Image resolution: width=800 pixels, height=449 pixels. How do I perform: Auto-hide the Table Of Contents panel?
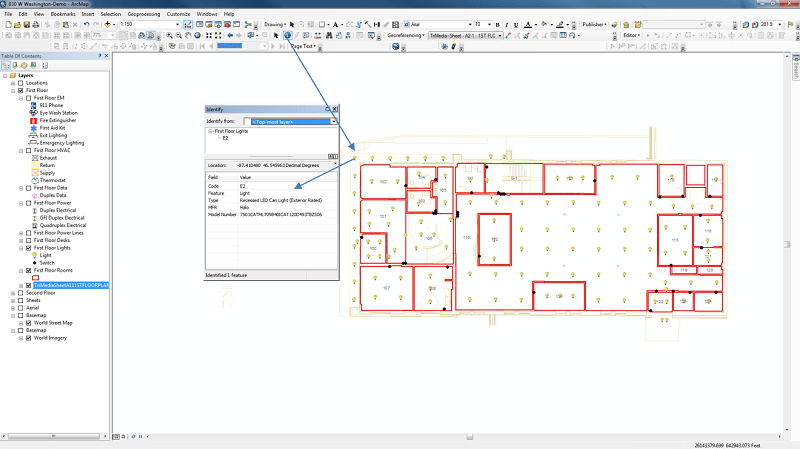click(x=99, y=56)
